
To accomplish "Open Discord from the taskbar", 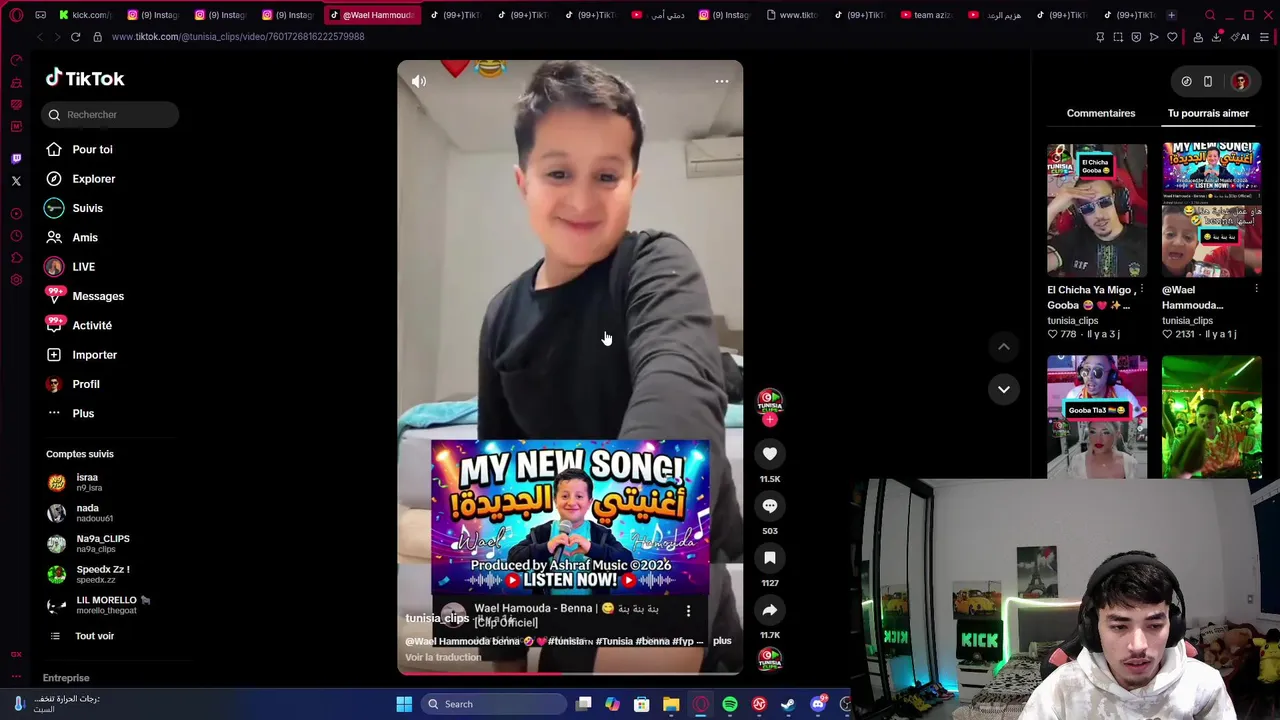I will 818,704.
